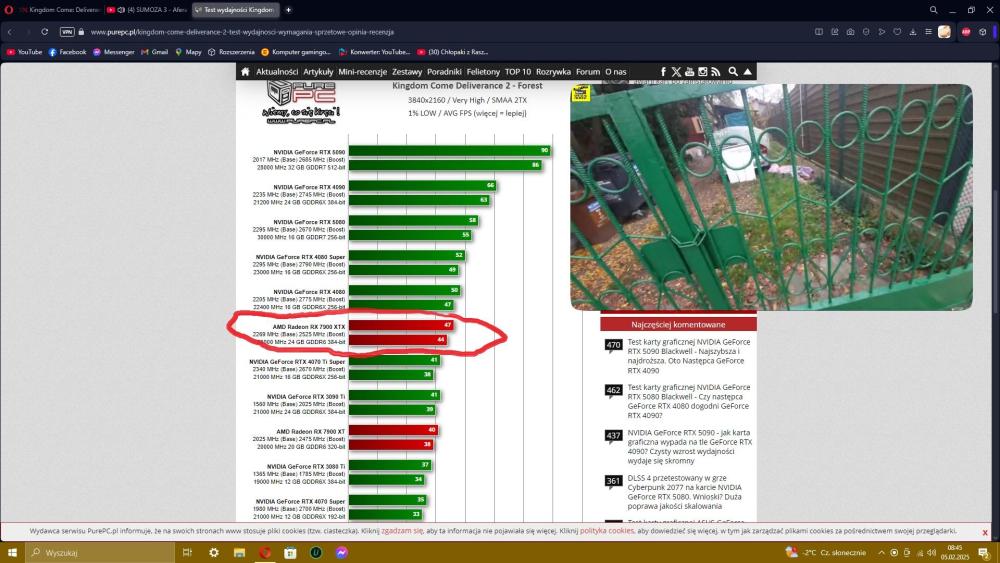Click the scroll-to-top triangle icon

747,72
